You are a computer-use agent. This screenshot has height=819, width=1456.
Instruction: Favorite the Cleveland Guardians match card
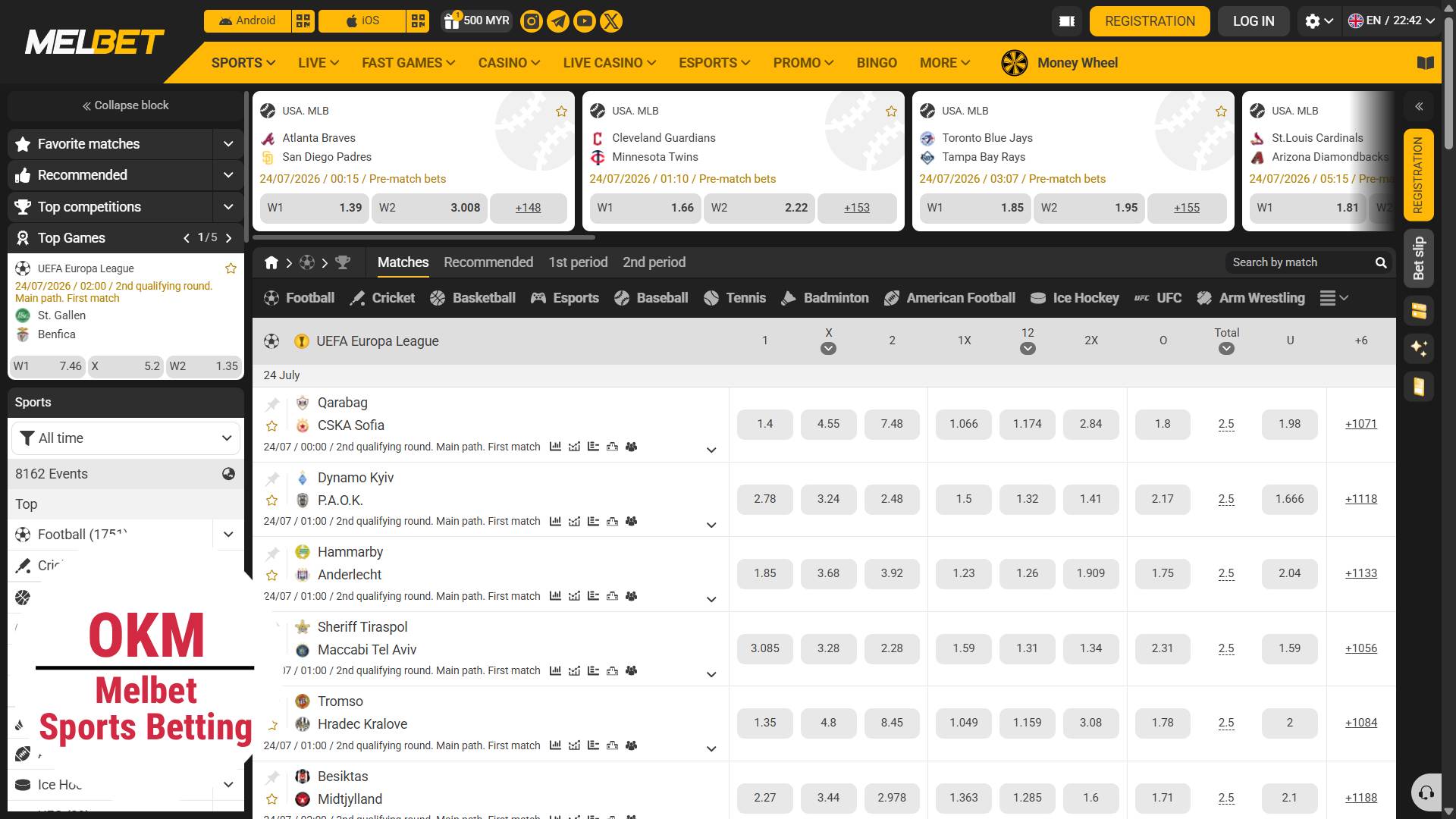[x=891, y=111]
